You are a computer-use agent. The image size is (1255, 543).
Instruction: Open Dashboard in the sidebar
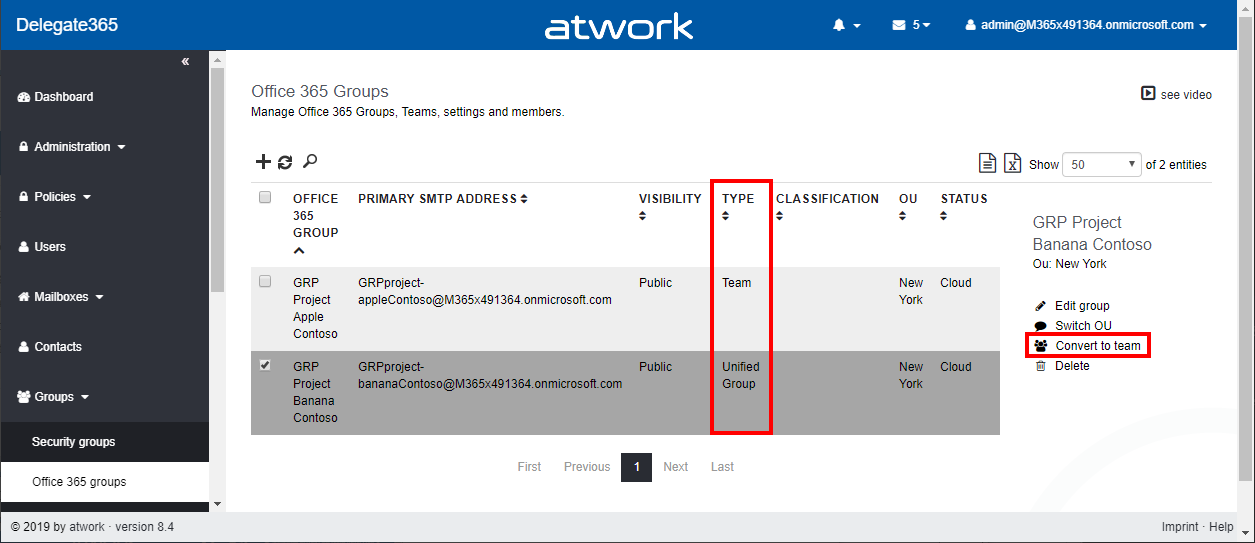coord(64,97)
